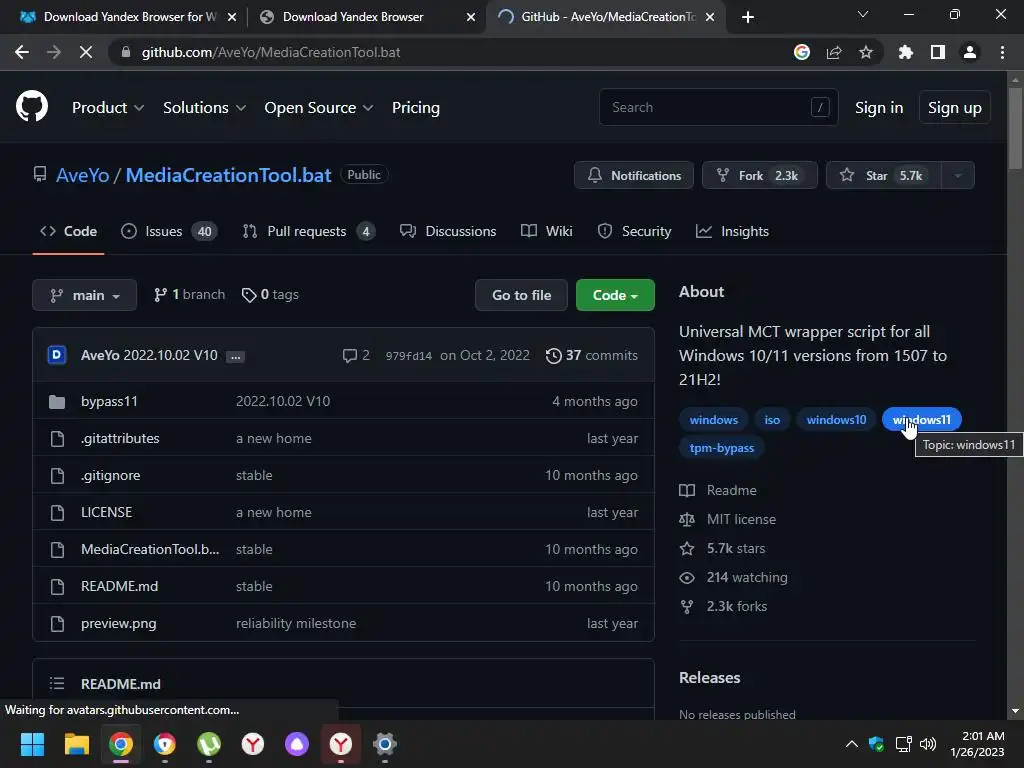Open the Settings gear in taskbar
This screenshot has width=1024, height=768.
coord(385,744)
